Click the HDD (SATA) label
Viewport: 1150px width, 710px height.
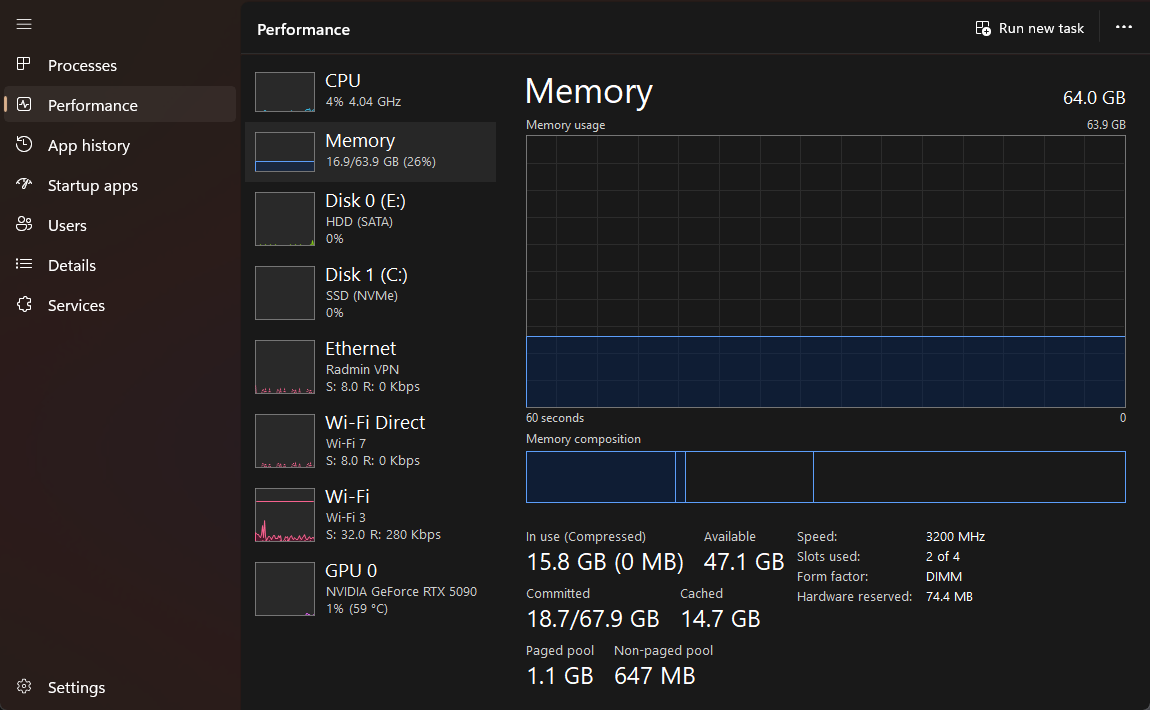pos(359,222)
